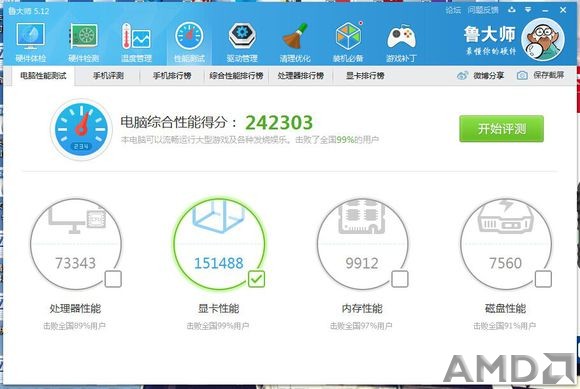Open the 论坛 forum link

tap(453, 10)
